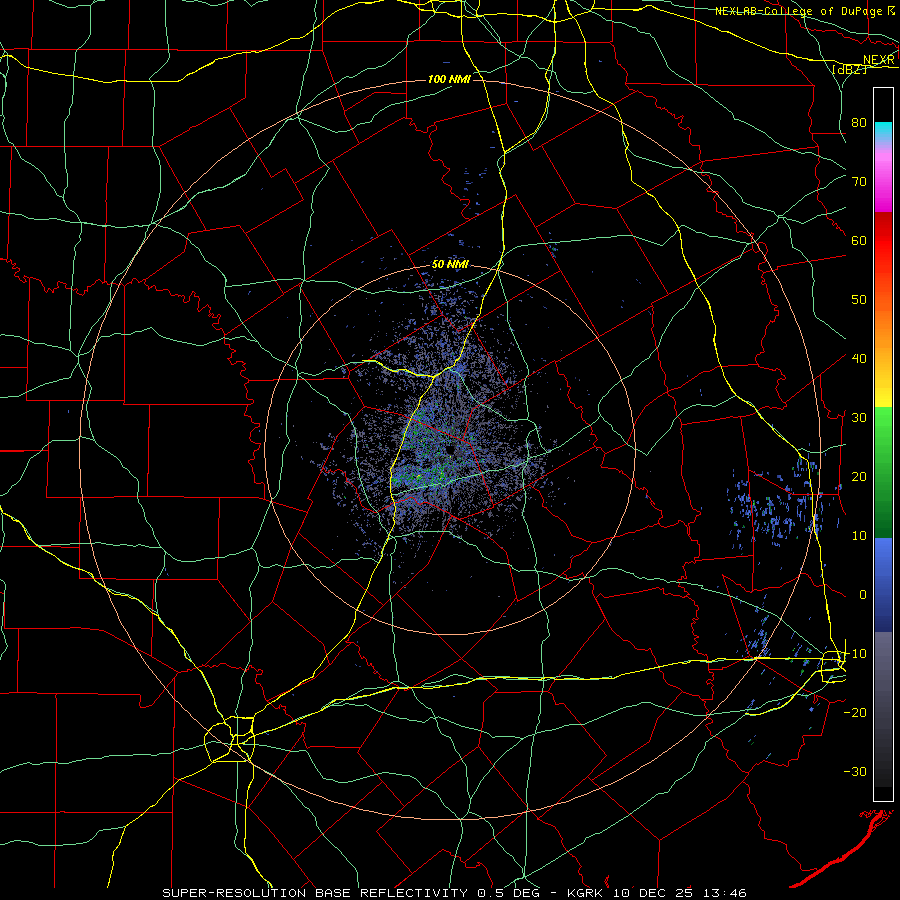Click the blue echo cluster east of range ring
This screenshot has width=900, height=900.
(775, 508)
